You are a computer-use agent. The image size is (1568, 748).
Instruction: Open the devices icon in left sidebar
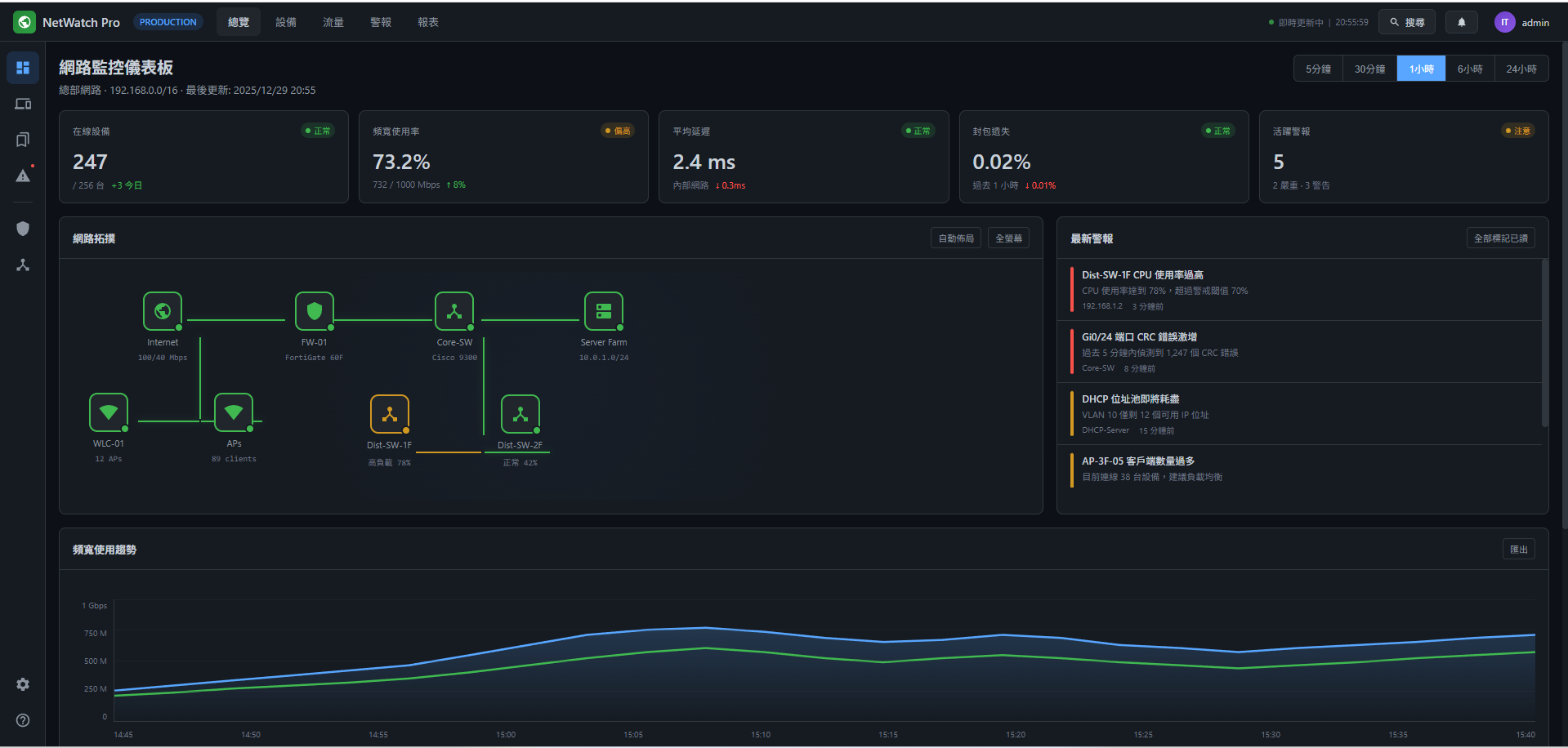23,104
